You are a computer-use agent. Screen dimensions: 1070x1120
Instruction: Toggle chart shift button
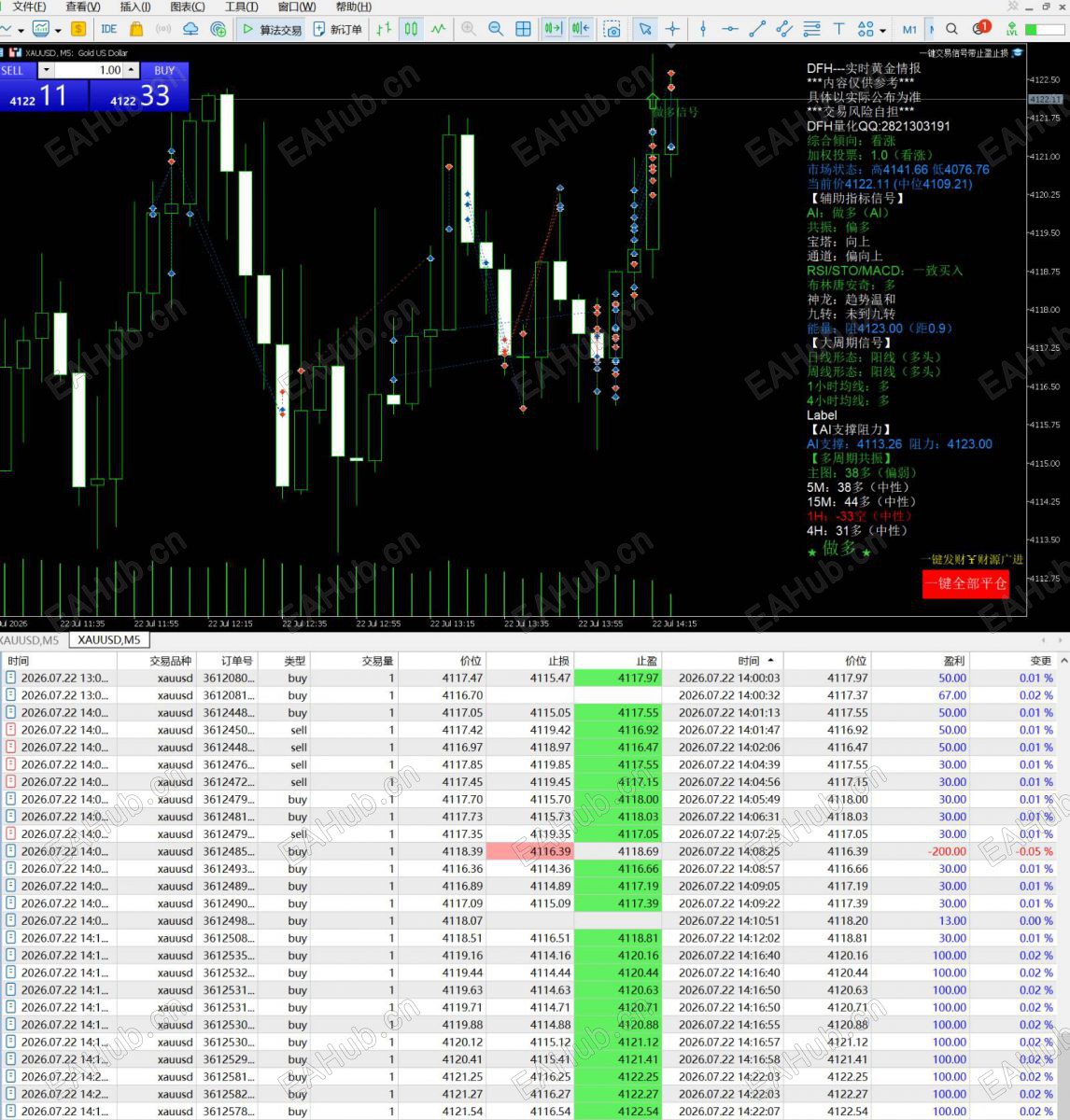(x=581, y=29)
